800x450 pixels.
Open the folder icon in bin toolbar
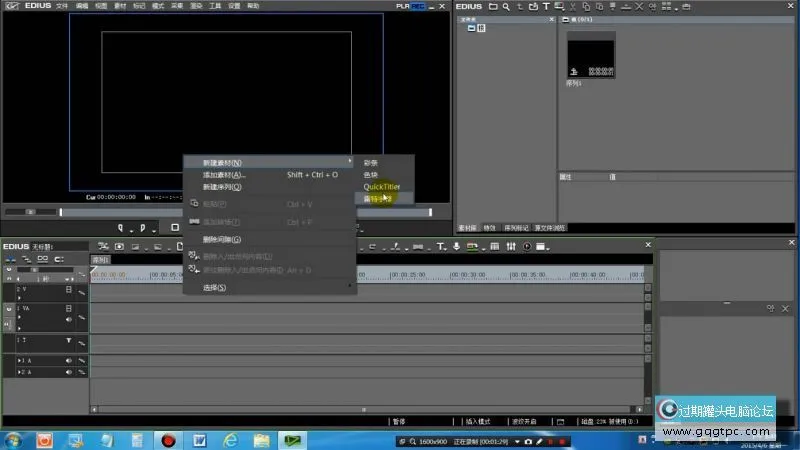coord(492,7)
